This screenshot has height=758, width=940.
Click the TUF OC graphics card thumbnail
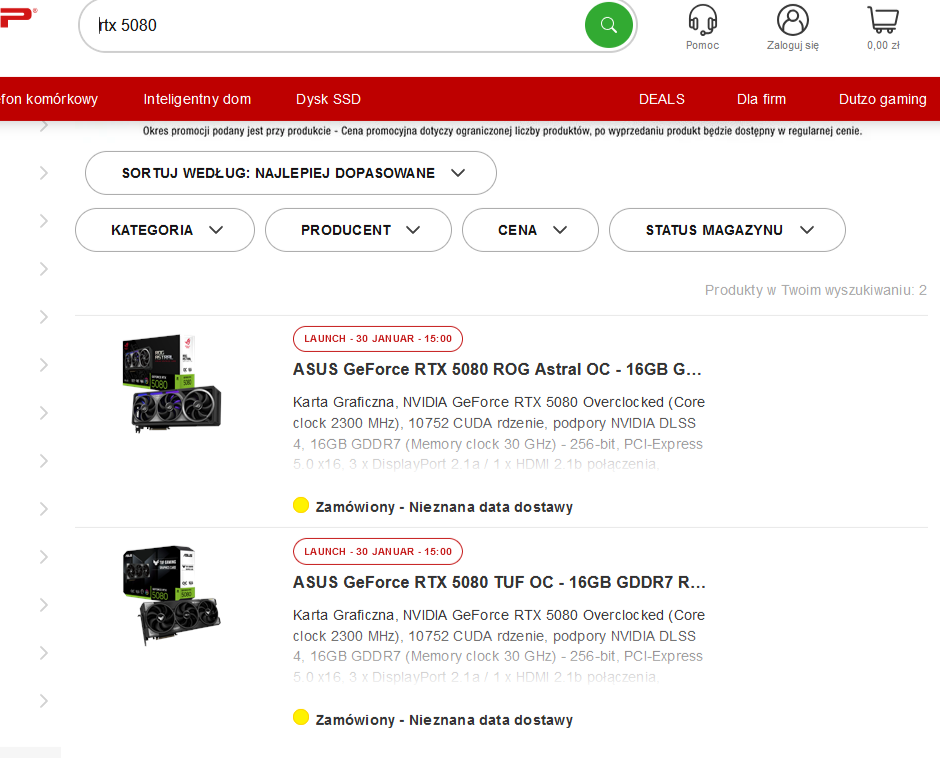point(171,595)
